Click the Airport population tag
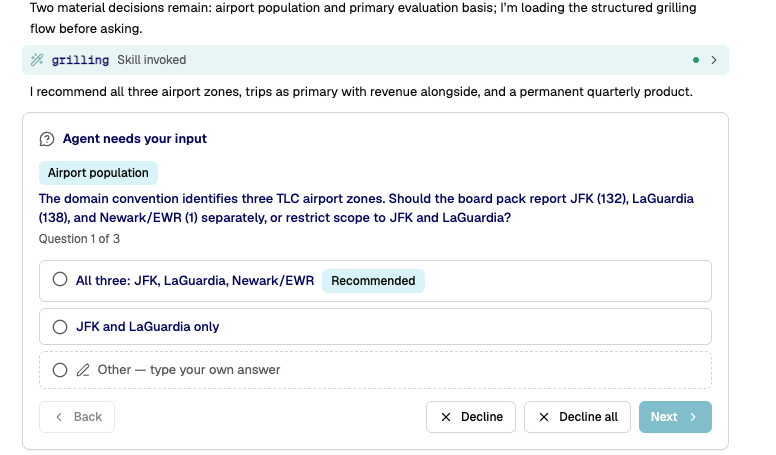776x455 pixels. point(98,173)
